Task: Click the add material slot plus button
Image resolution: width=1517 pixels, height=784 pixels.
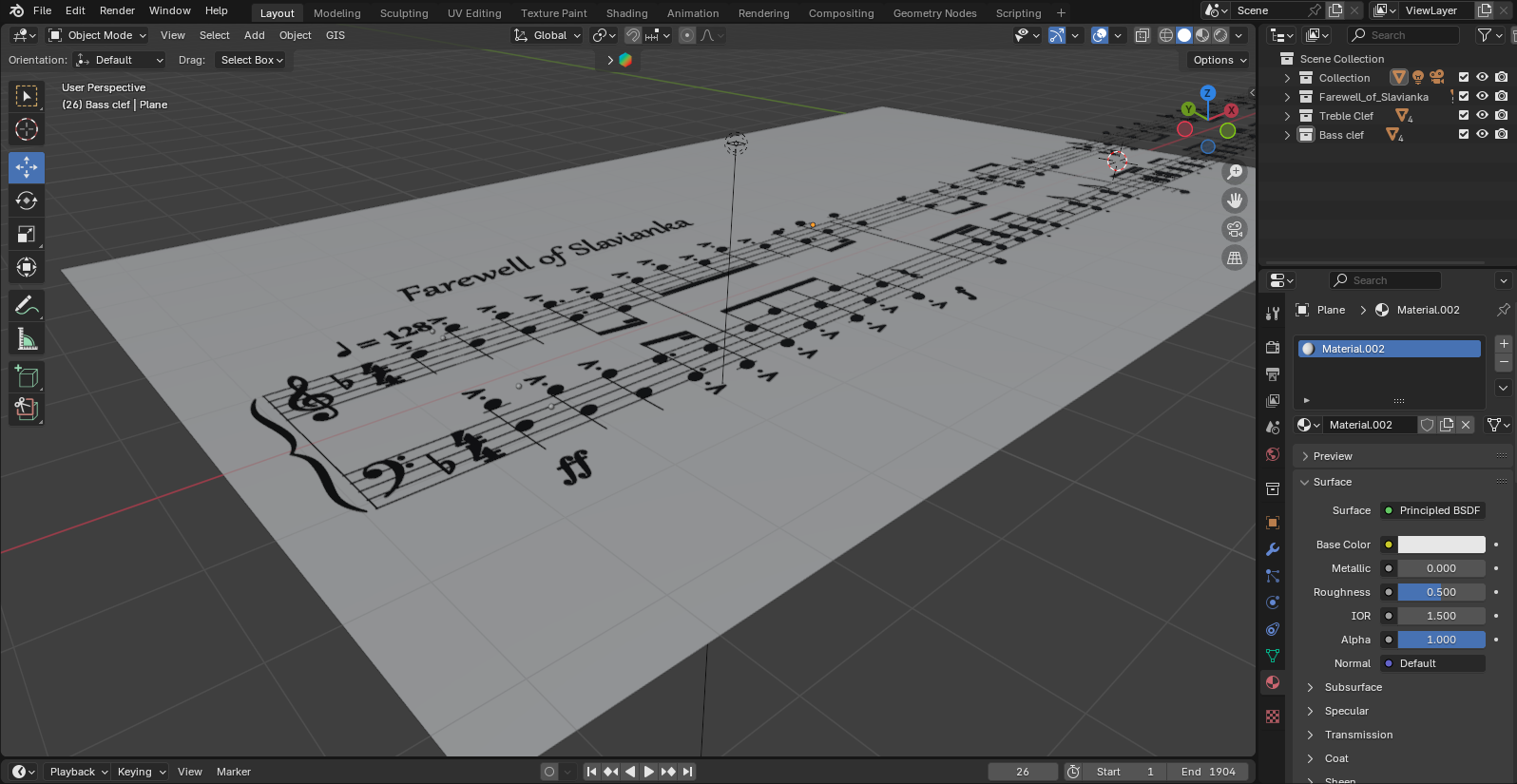Action: [x=1504, y=344]
